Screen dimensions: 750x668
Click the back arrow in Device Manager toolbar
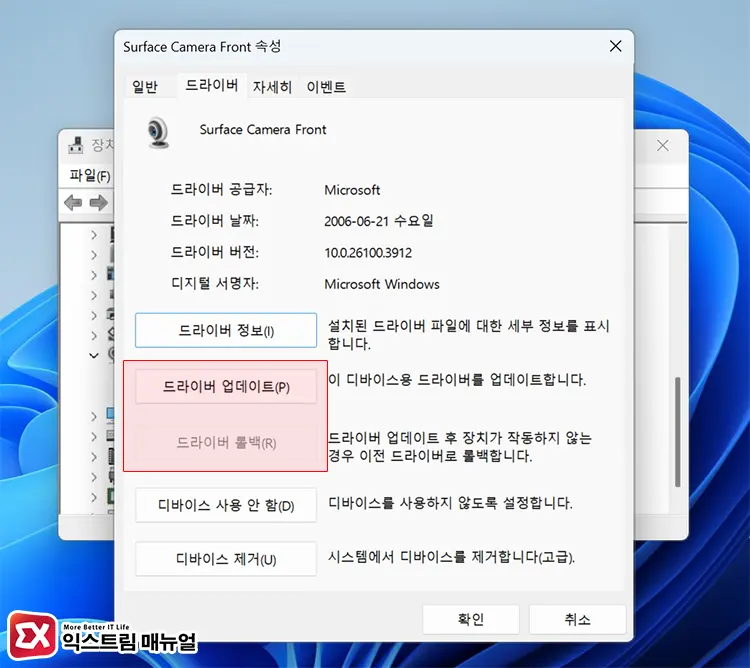(73, 203)
